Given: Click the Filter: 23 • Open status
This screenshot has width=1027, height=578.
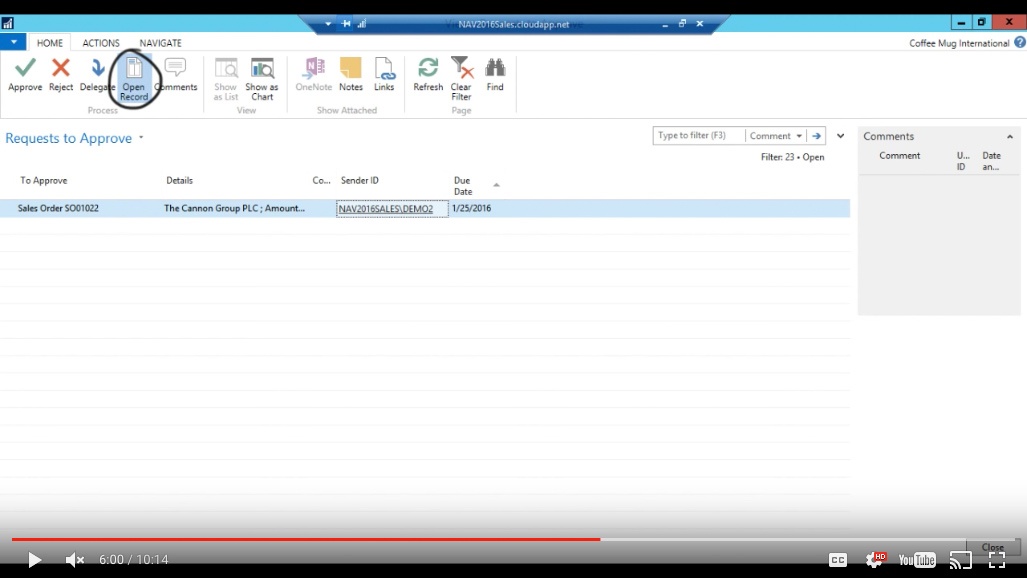Looking at the screenshot, I should (793, 157).
